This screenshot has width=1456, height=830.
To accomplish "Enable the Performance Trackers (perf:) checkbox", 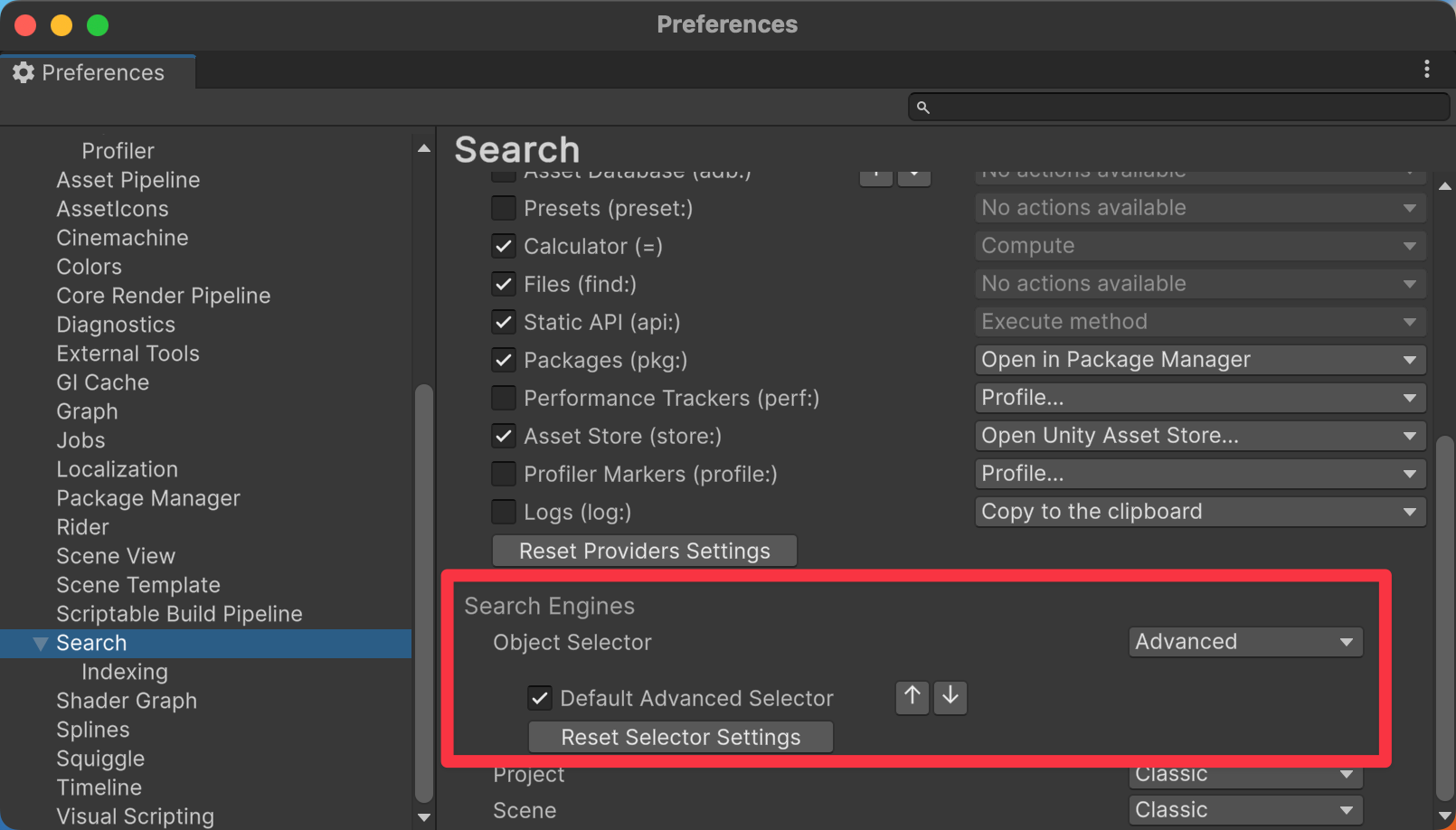I will coord(504,399).
